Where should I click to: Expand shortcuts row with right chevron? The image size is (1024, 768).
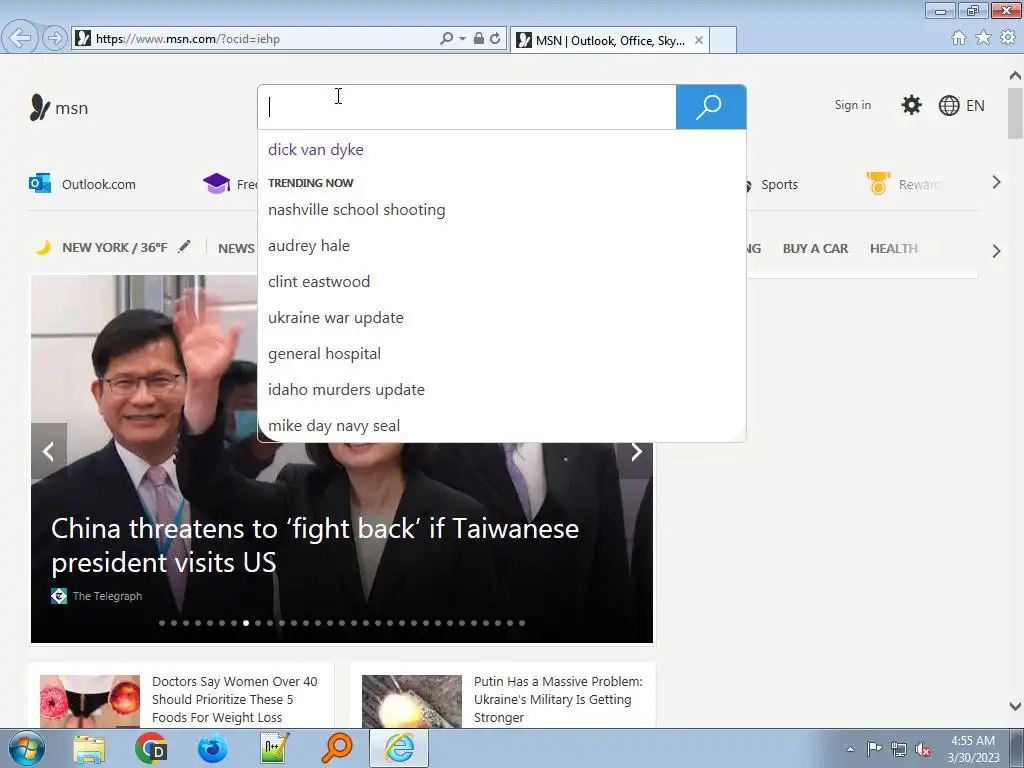[x=996, y=182]
